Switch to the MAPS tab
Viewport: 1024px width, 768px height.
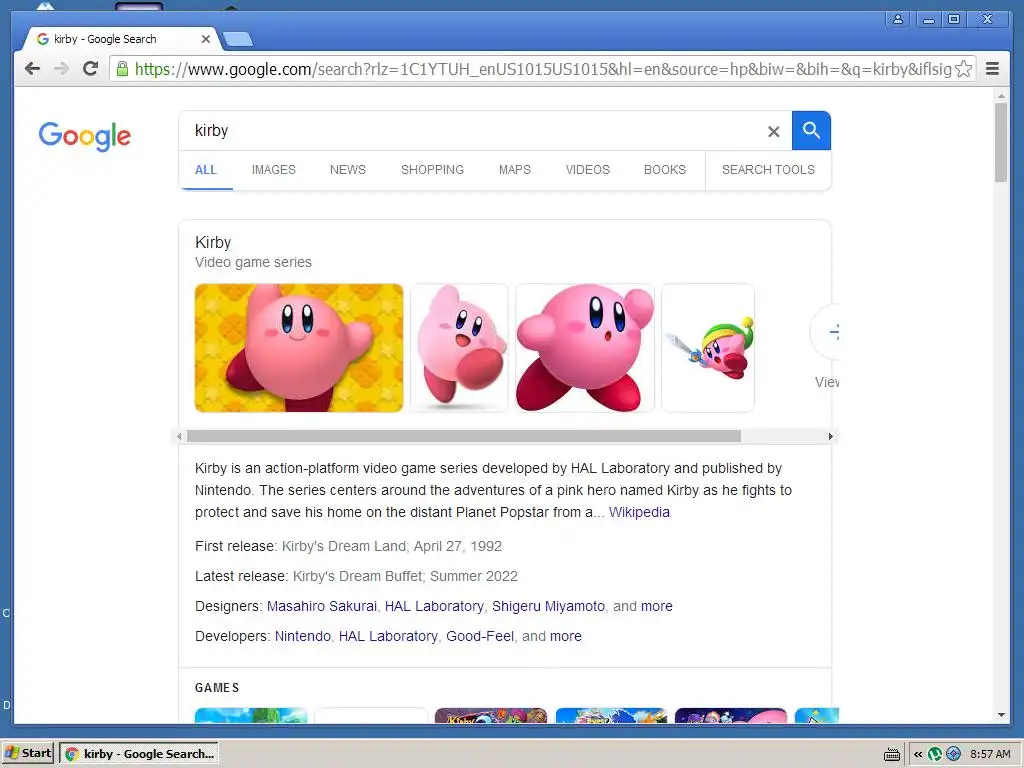tap(515, 170)
